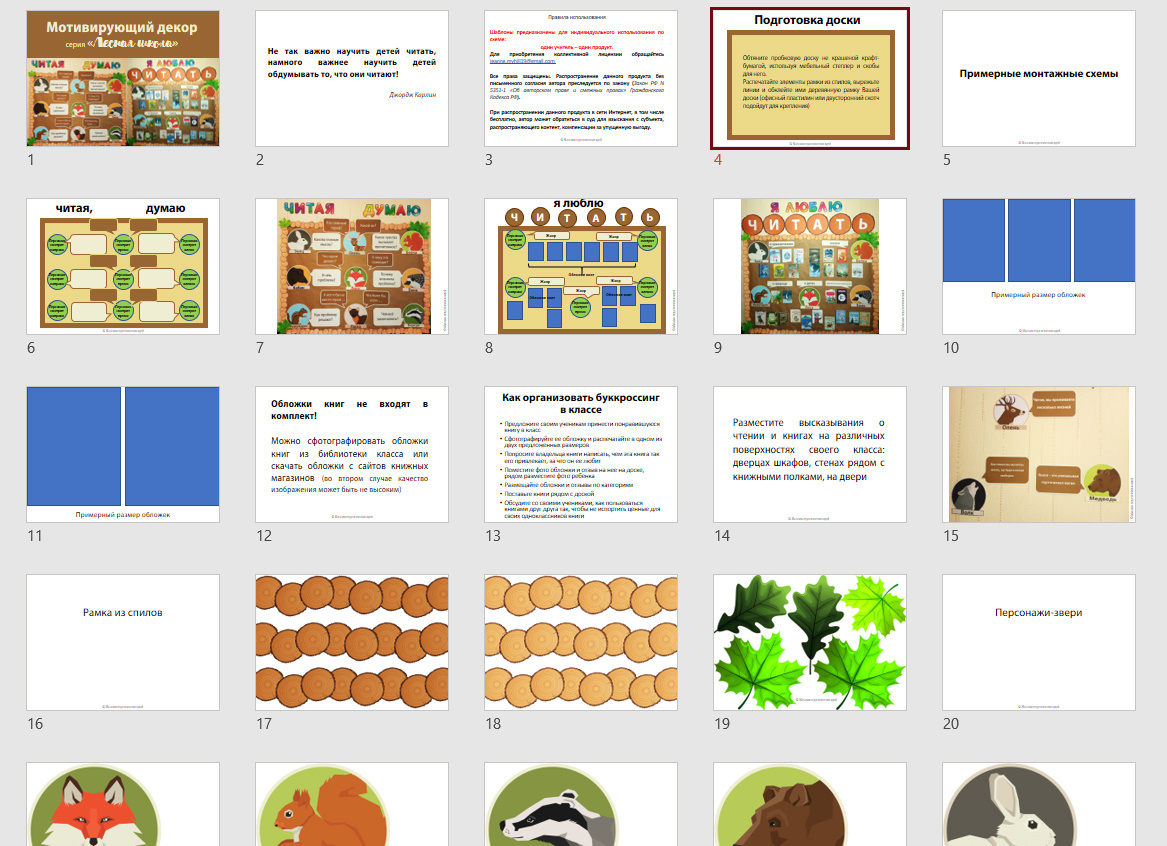Select the Рамка из спилов slide
This screenshot has height=846, width=1167.
pyautogui.click(x=123, y=642)
